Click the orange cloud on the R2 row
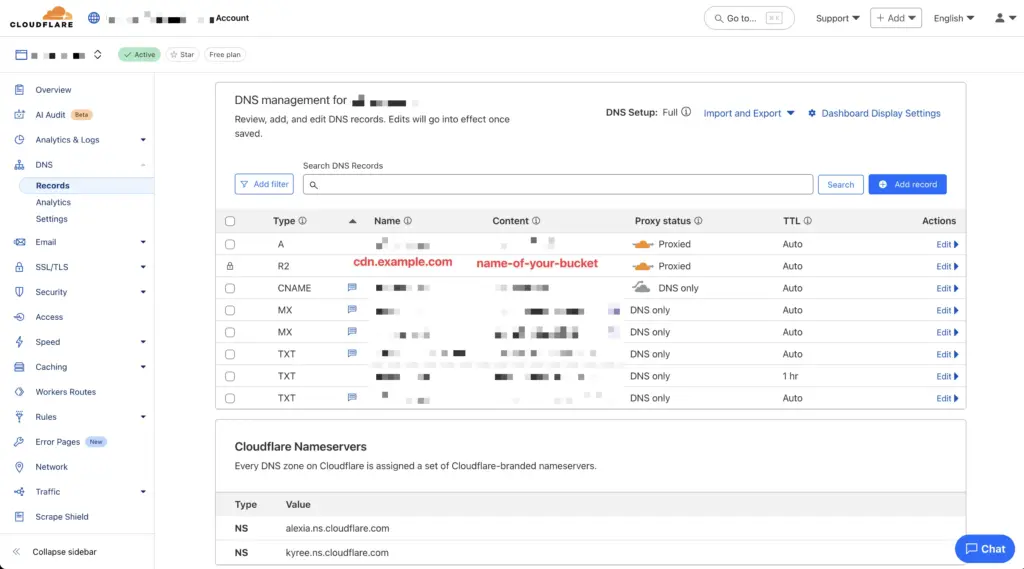1024x569 pixels. point(643,266)
